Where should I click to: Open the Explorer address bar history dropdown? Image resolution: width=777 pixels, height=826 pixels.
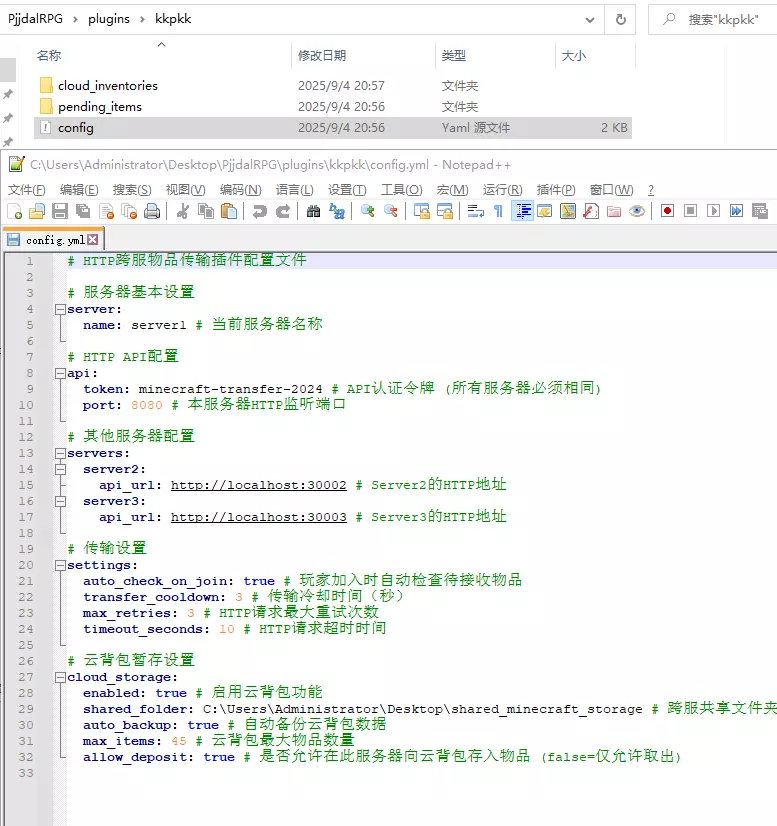[590, 20]
